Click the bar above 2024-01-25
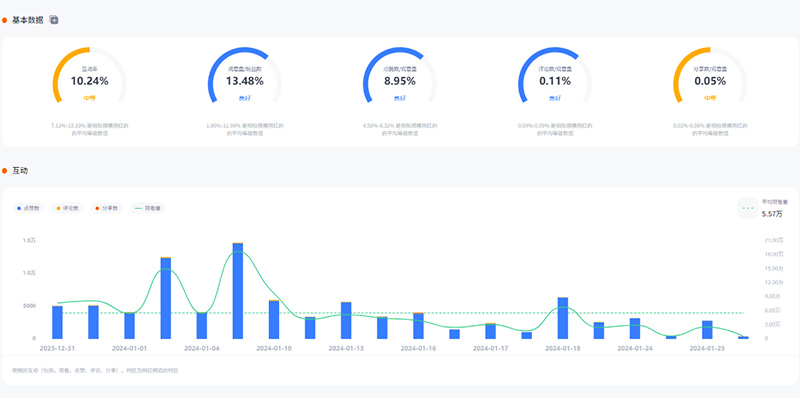The height and width of the screenshot is (398, 800). [x=707, y=330]
